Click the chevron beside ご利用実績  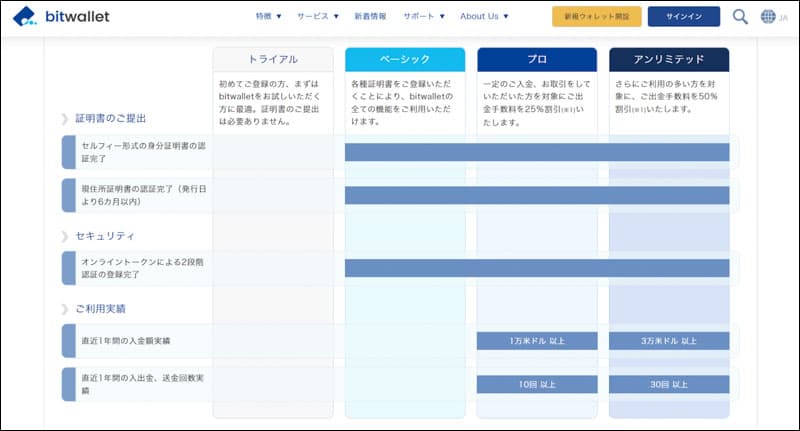[x=65, y=308]
